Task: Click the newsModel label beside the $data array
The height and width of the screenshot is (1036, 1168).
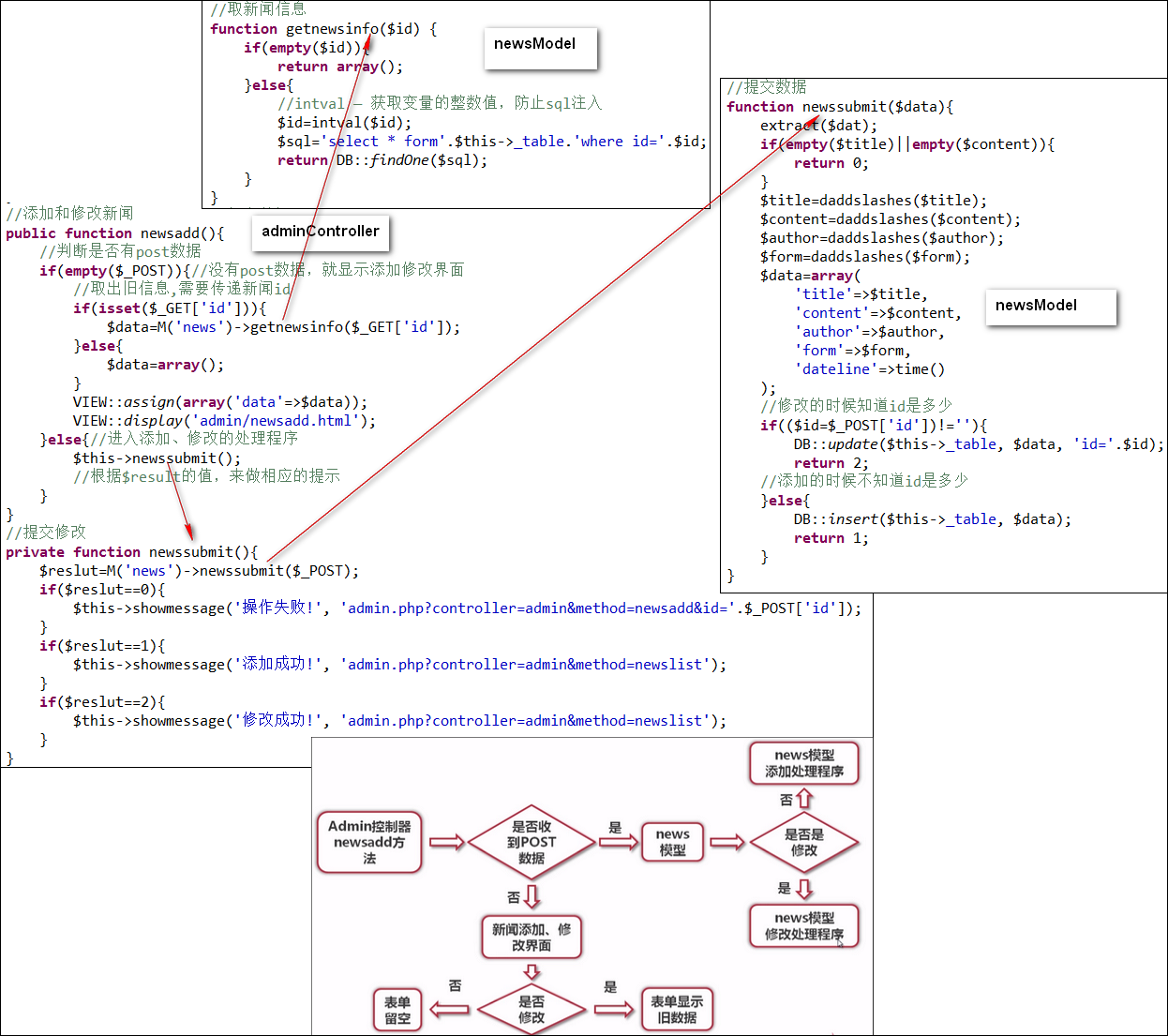Action: click(x=1051, y=307)
